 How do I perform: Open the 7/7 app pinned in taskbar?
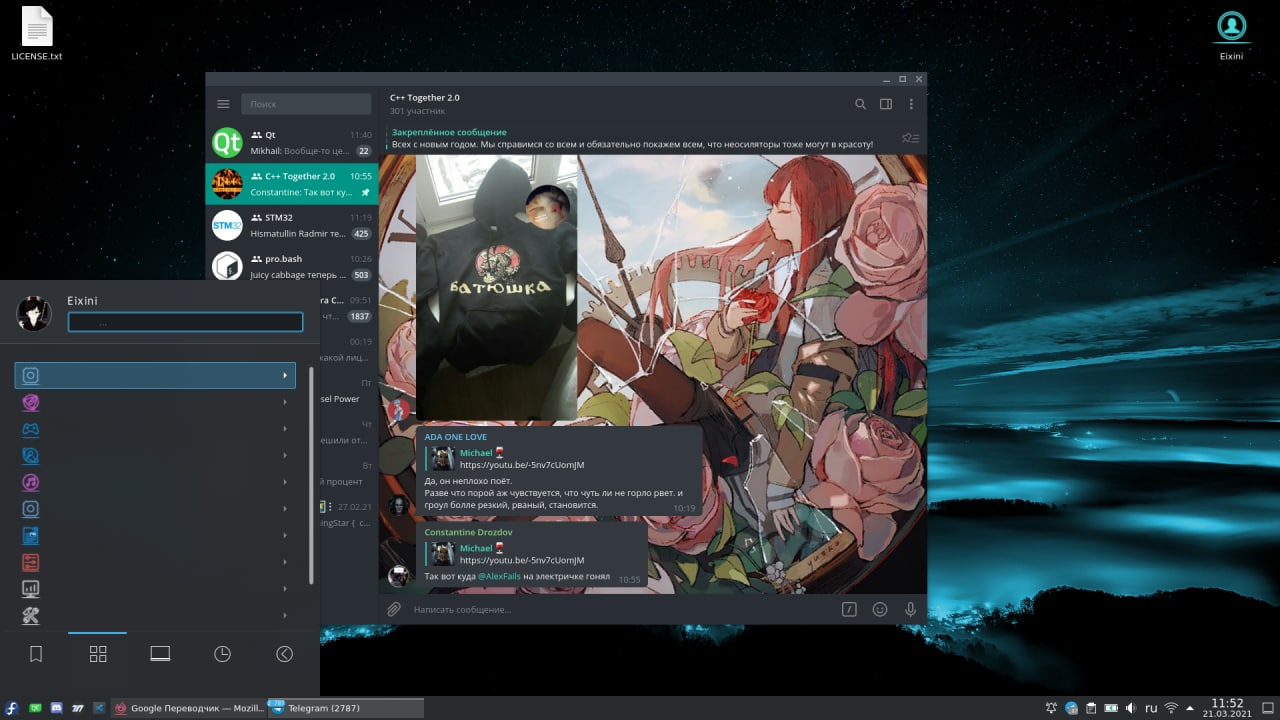pyautogui.click(x=77, y=708)
